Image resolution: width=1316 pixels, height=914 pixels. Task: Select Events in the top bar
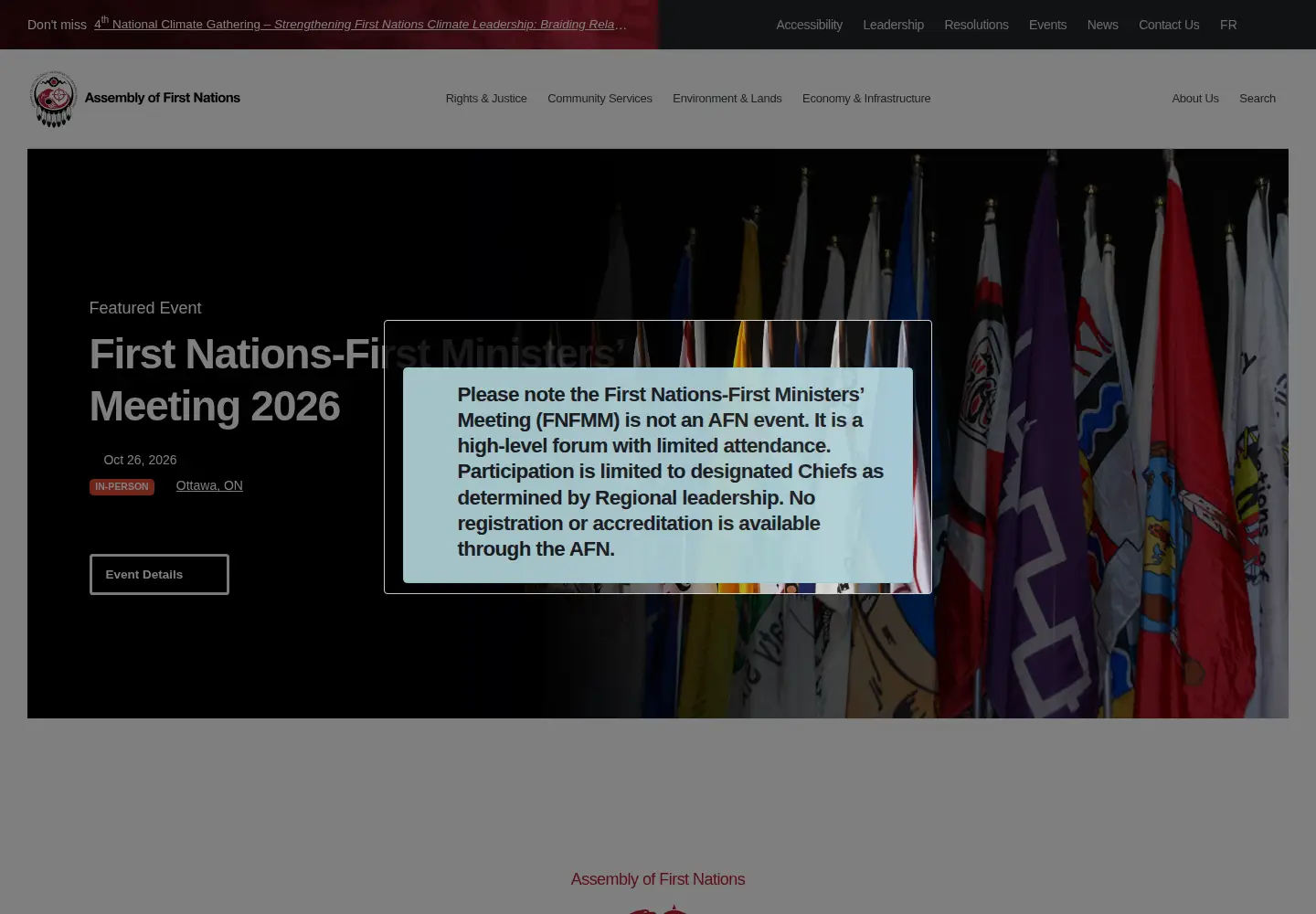pos(1047,25)
